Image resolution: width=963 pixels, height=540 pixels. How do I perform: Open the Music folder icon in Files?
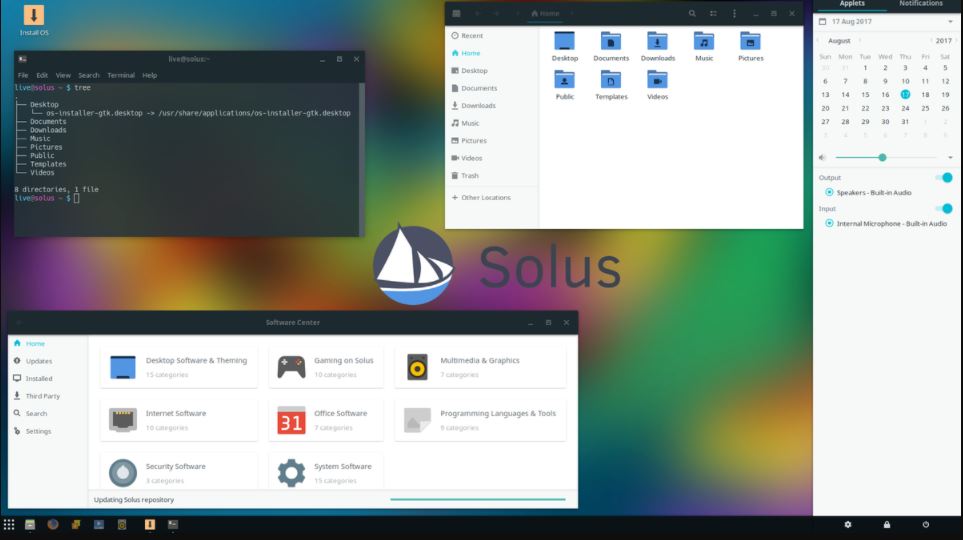coord(704,42)
